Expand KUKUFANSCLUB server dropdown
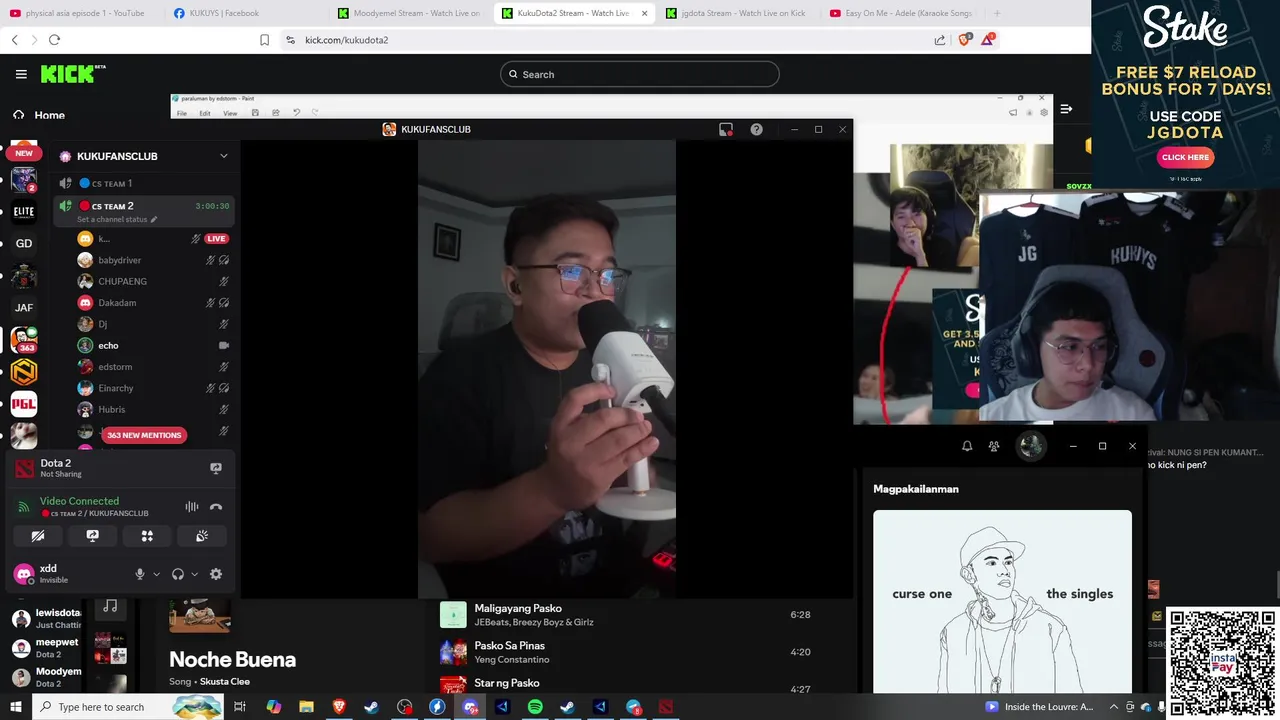 [224, 156]
